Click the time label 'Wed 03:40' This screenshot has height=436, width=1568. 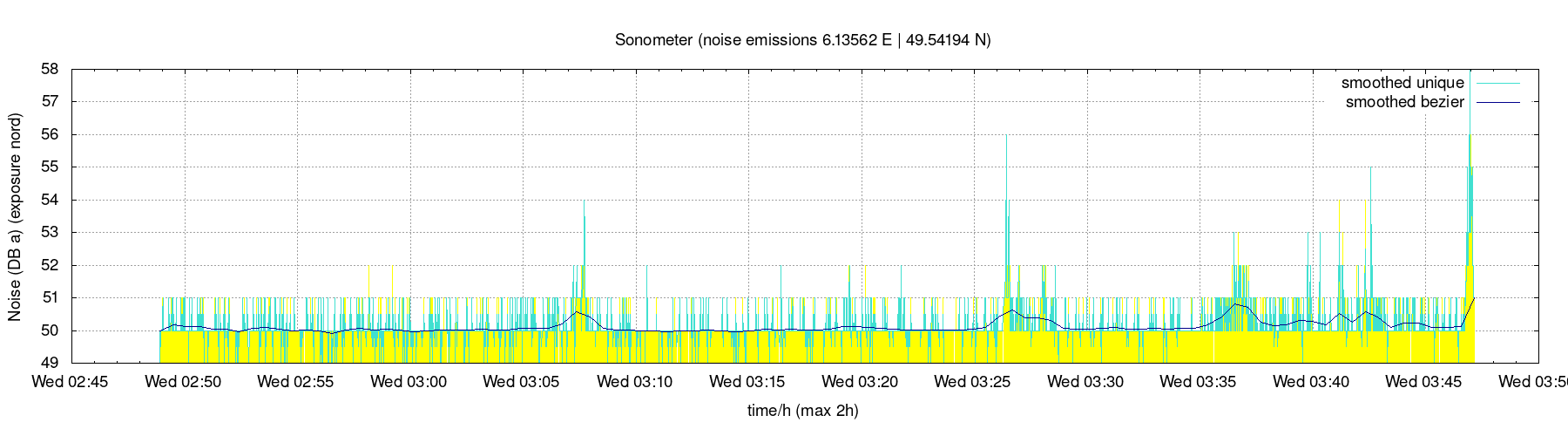[x=1312, y=382]
